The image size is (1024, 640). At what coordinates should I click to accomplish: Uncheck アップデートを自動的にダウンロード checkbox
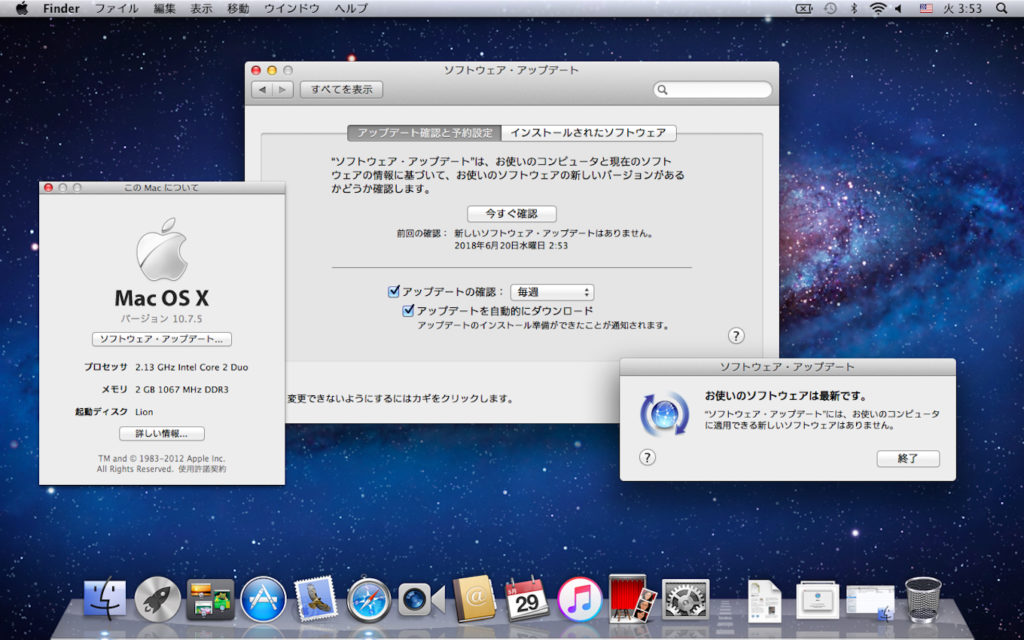click(x=409, y=311)
